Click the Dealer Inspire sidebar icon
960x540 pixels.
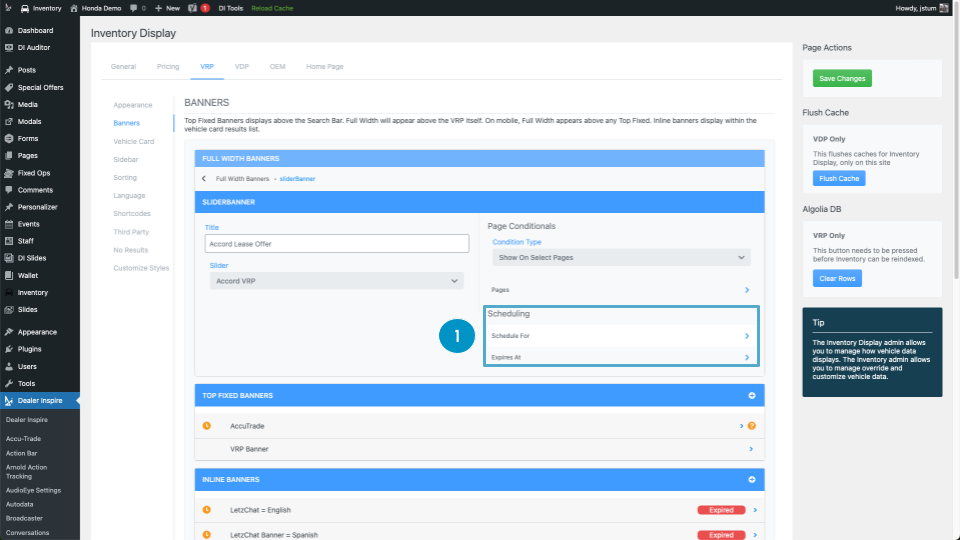point(9,400)
